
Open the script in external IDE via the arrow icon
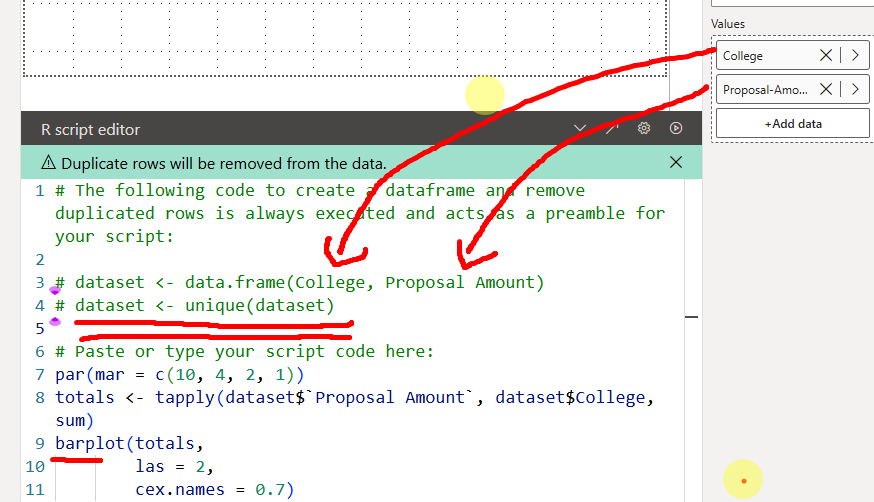tap(612, 129)
